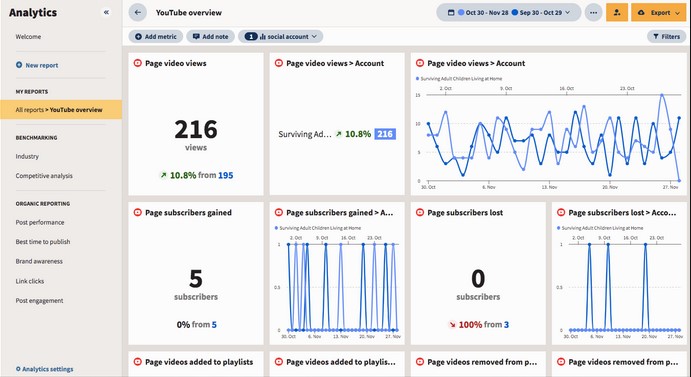691x377 pixels.
Task: Click the note icon on Add note
Action: click(196, 37)
